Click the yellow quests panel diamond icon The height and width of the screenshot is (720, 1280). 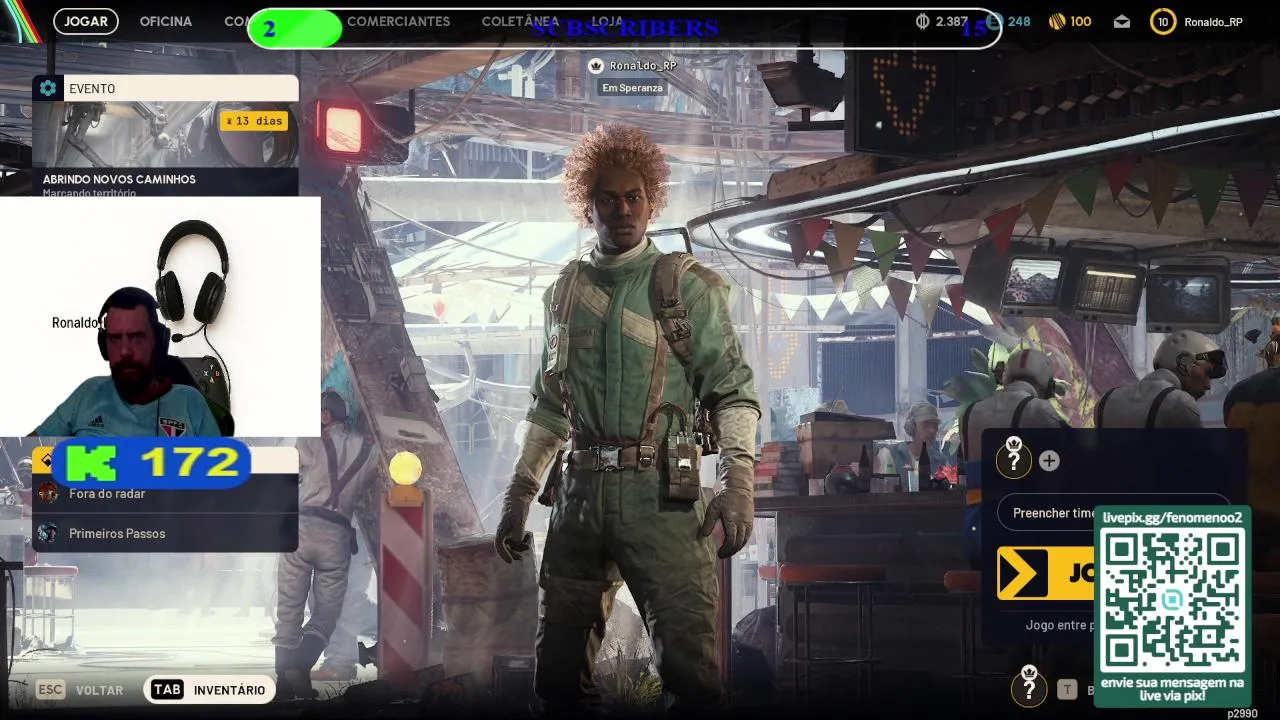46,460
